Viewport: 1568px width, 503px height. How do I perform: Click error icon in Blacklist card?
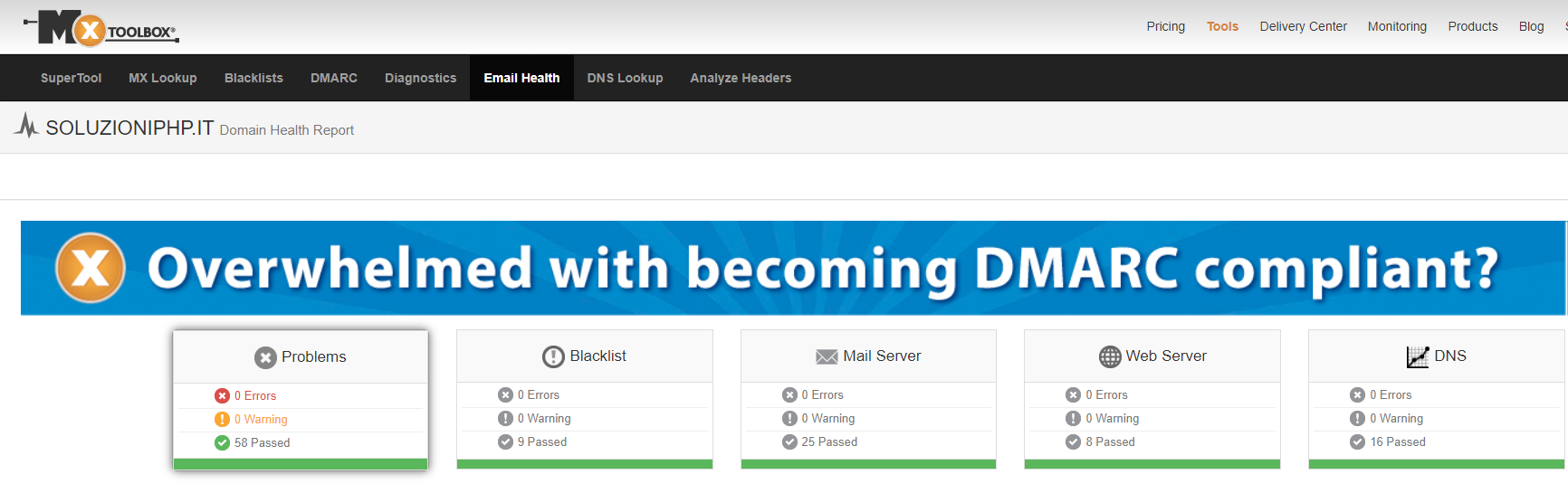pos(505,394)
